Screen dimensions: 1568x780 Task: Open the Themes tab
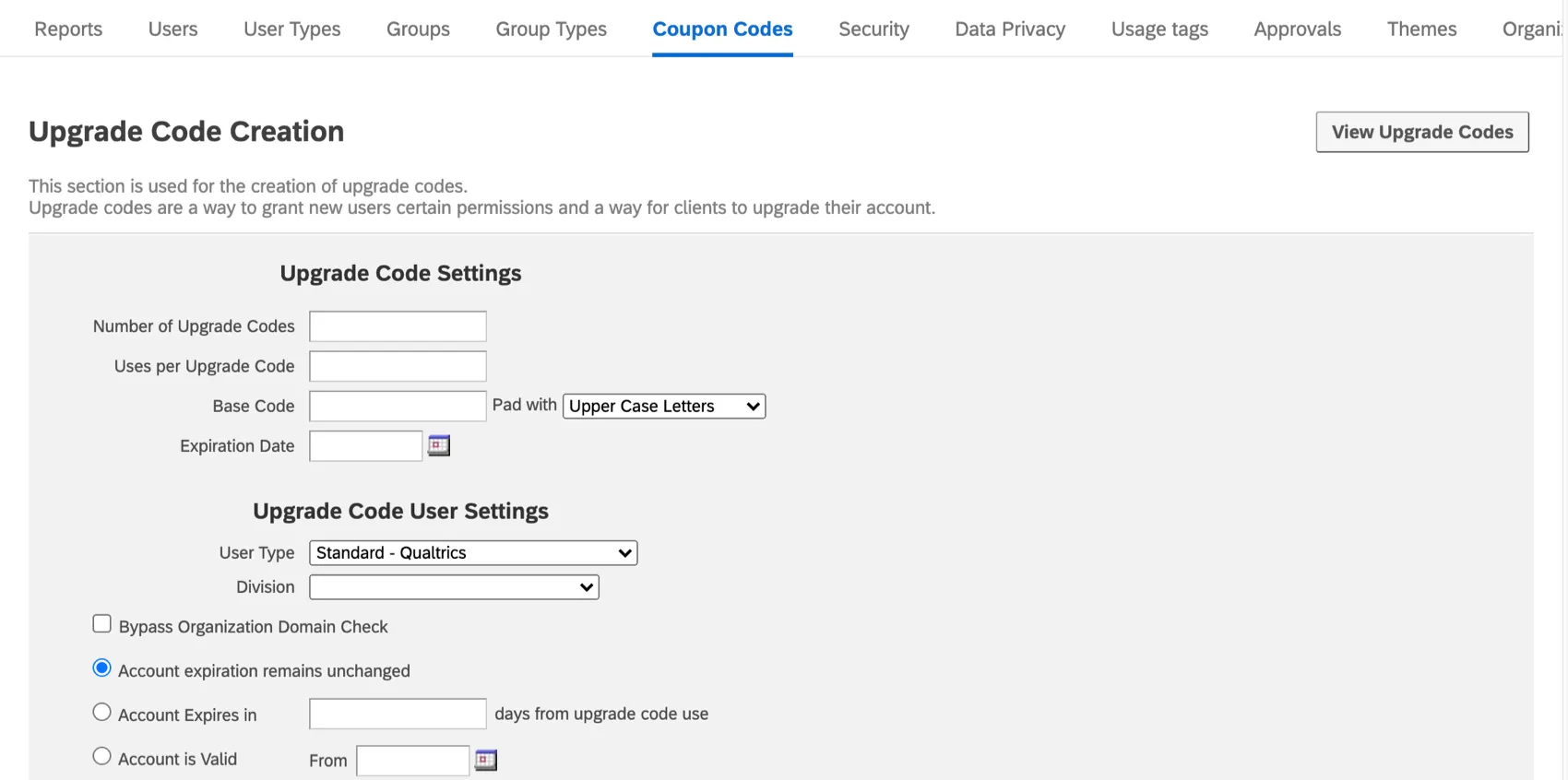[1421, 30]
